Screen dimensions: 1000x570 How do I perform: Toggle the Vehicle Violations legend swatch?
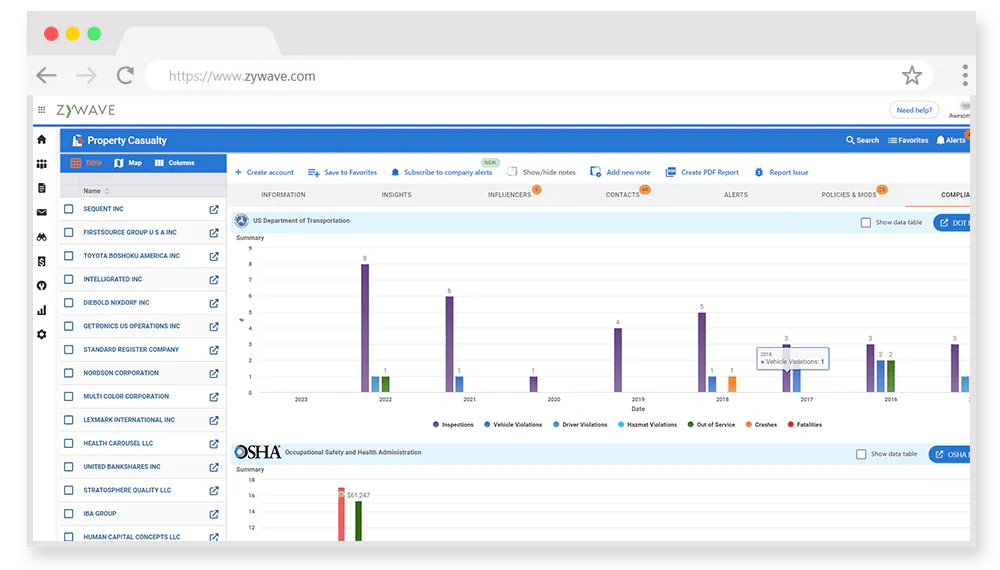[487, 424]
